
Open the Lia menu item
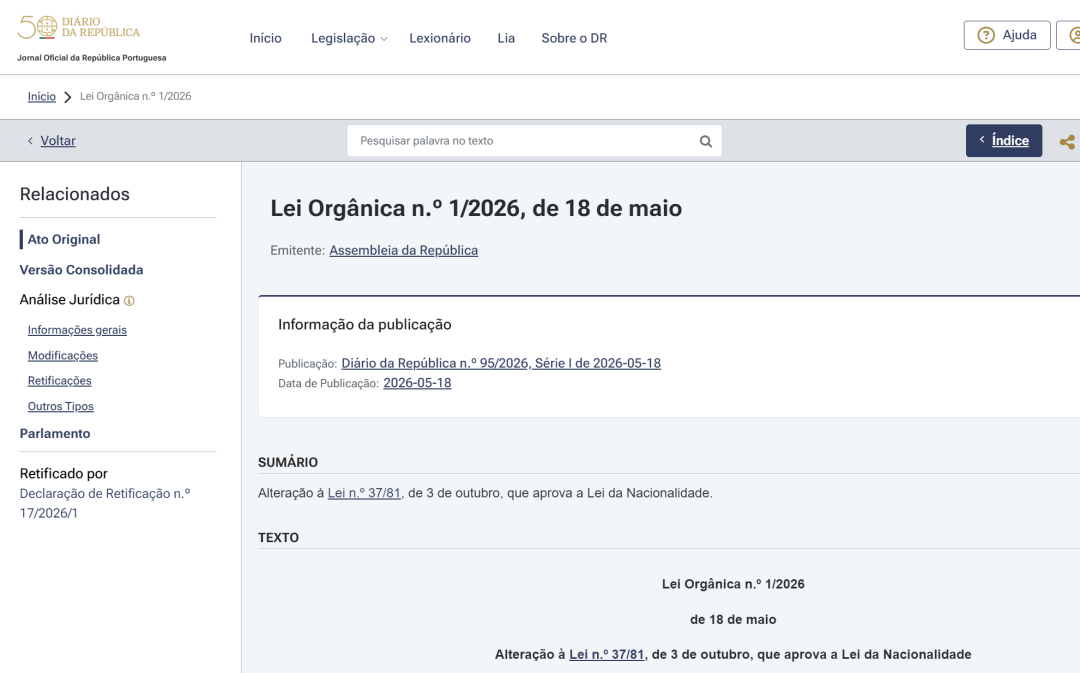pyautogui.click(x=506, y=39)
